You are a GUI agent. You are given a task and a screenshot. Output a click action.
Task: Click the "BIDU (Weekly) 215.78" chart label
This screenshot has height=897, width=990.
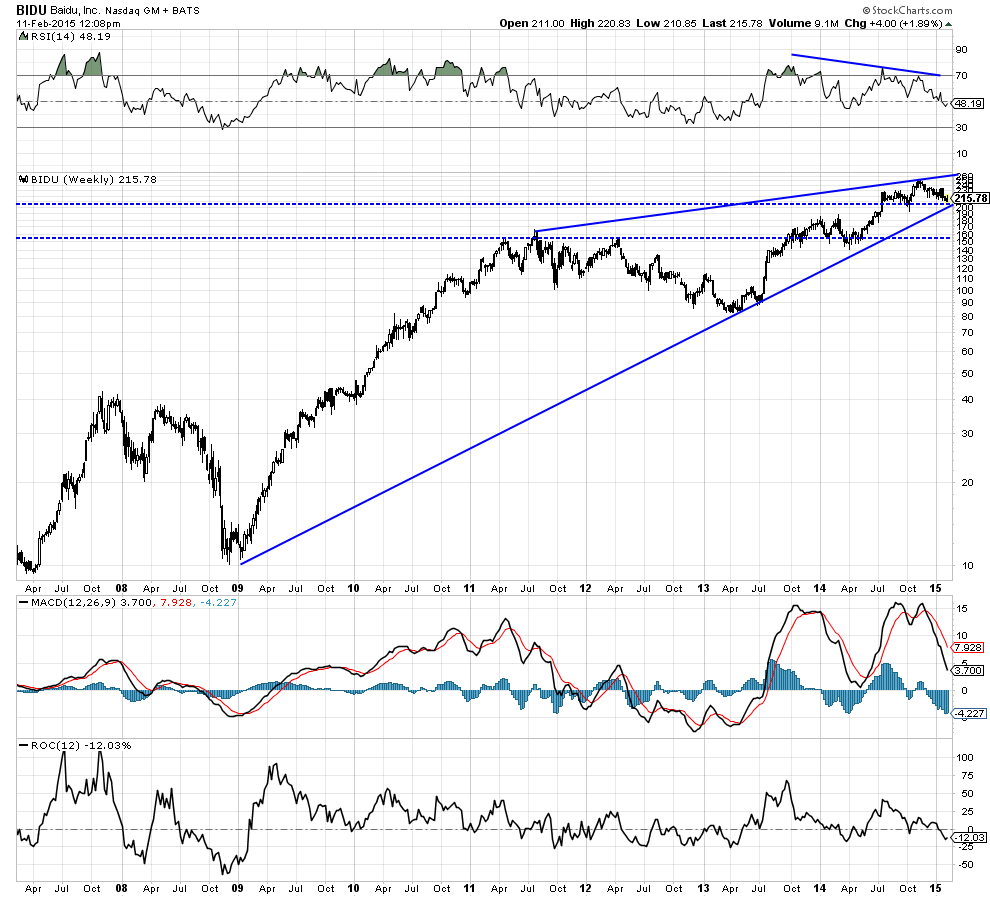pos(93,179)
